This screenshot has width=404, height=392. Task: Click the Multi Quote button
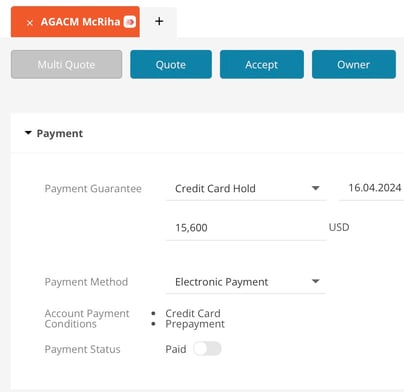[x=66, y=64]
